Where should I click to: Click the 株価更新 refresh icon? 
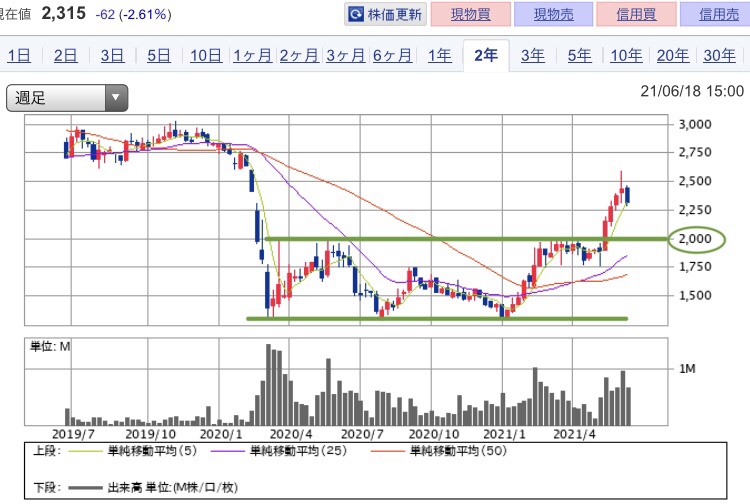click(x=355, y=14)
